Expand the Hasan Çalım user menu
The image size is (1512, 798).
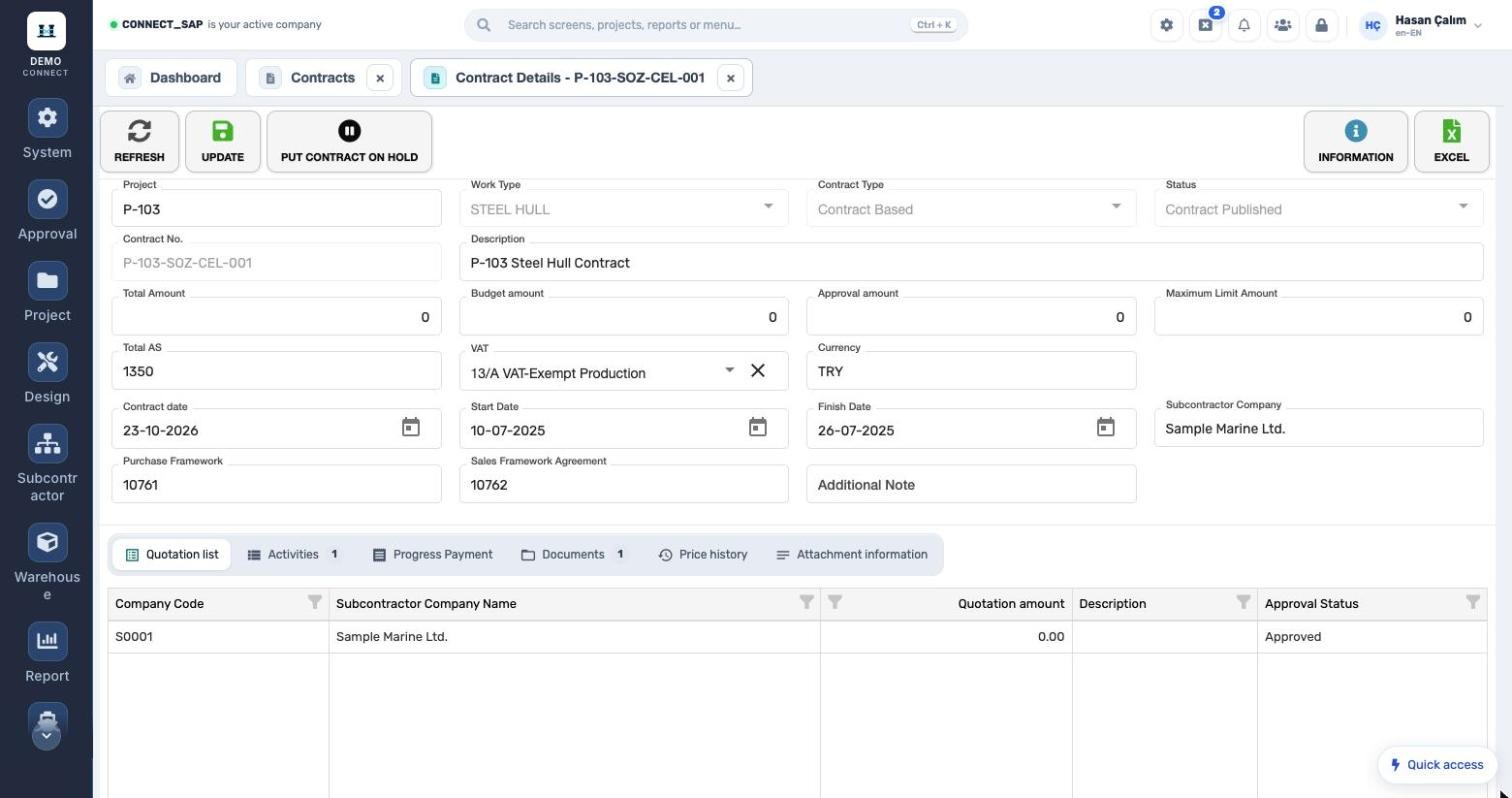click(1421, 25)
